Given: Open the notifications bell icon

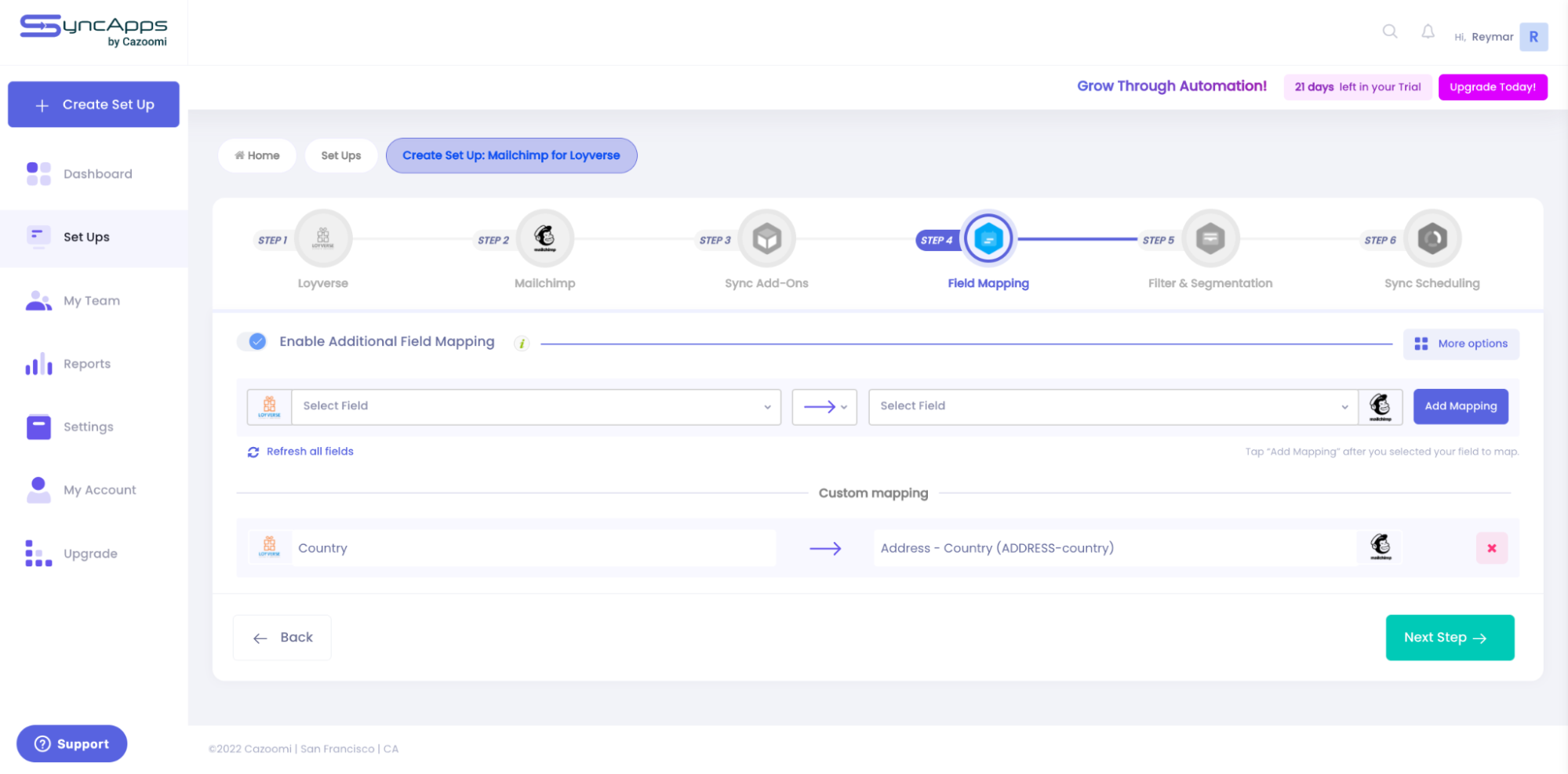Looking at the screenshot, I should click(x=1428, y=31).
